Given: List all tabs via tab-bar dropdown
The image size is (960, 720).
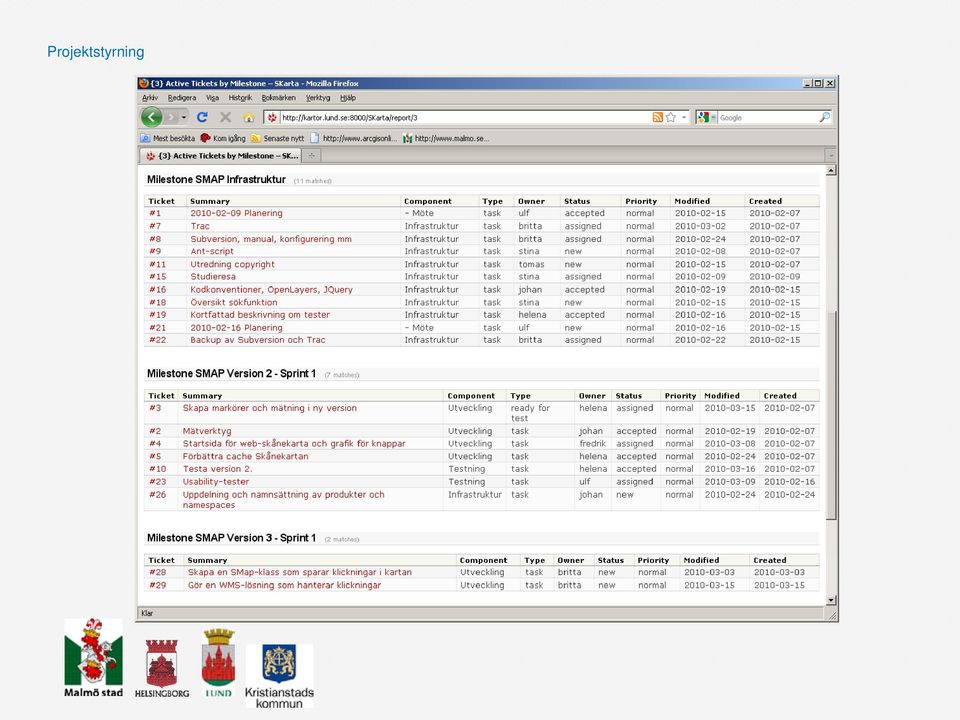Looking at the screenshot, I should pos(831,156).
